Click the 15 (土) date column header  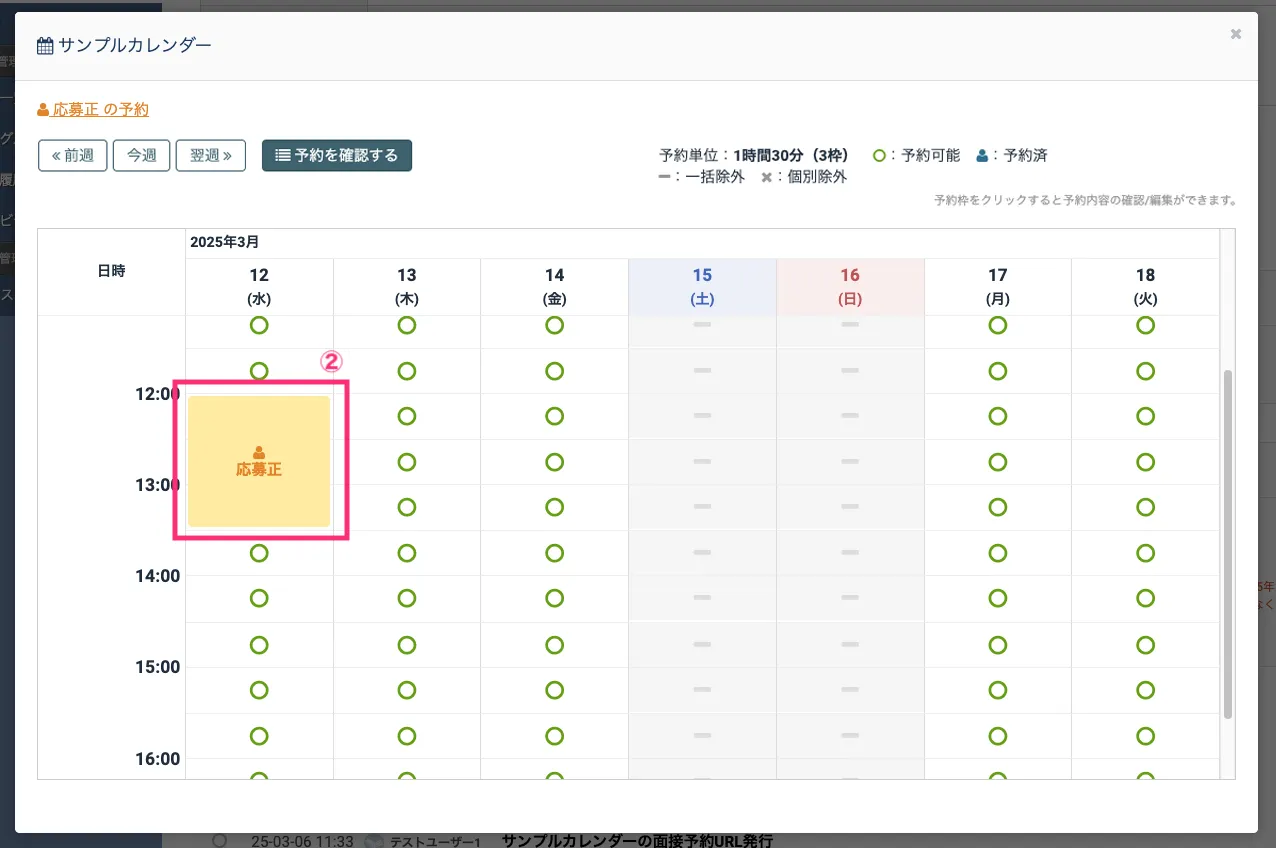click(x=702, y=286)
